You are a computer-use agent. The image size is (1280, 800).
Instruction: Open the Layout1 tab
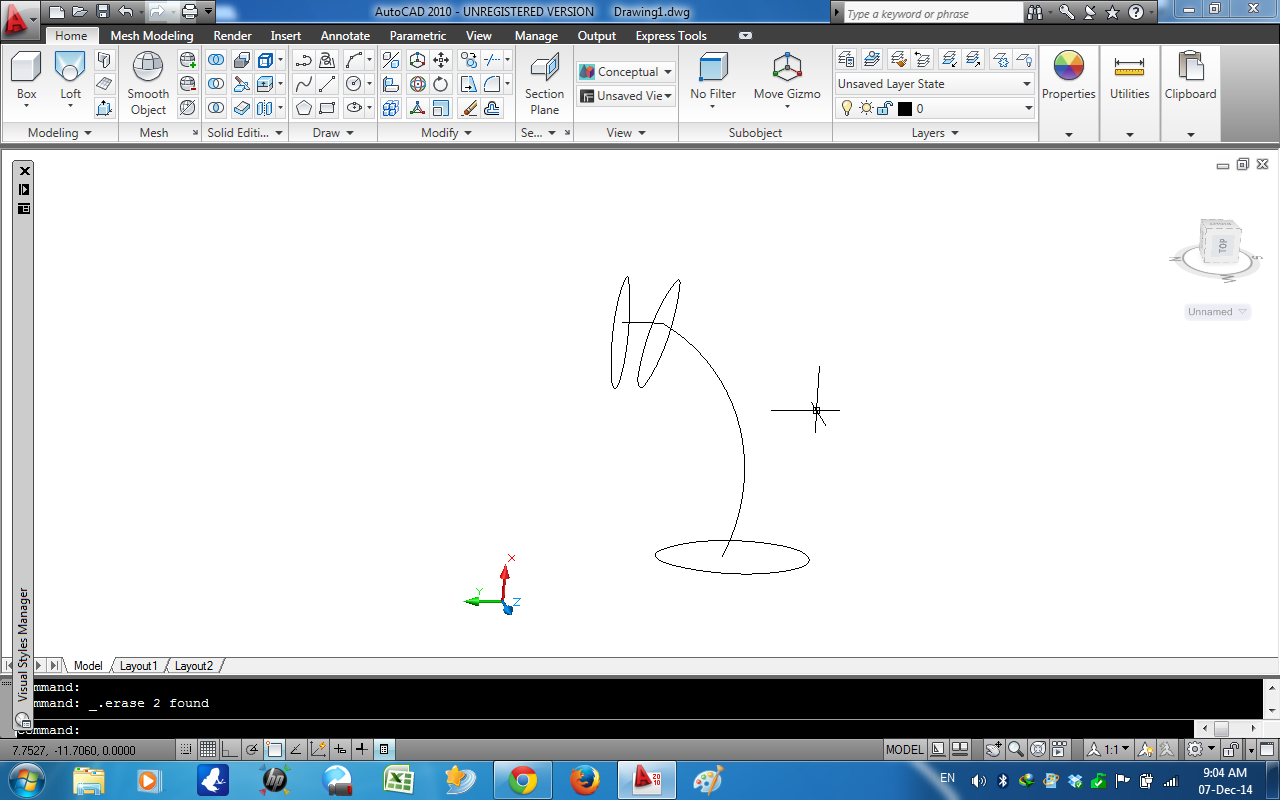click(x=138, y=665)
